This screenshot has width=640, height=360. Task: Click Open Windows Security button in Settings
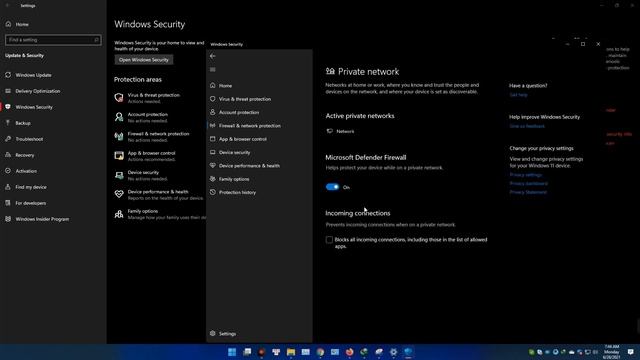coord(144,60)
